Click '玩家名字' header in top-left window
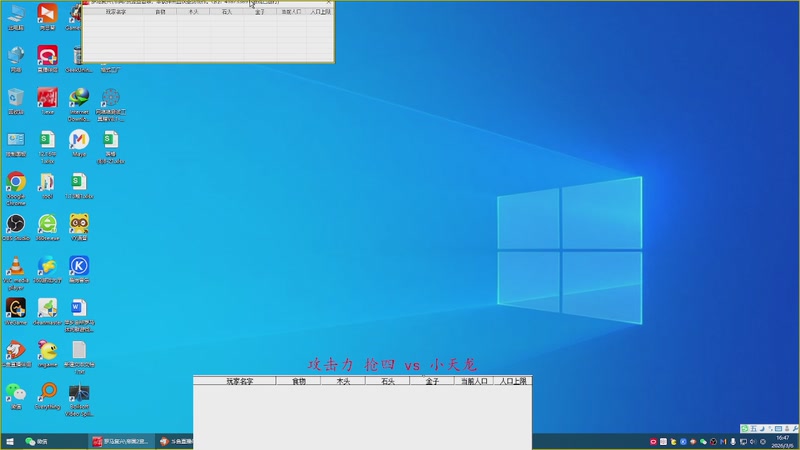This screenshot has width=800, height=450. point(115,11)
